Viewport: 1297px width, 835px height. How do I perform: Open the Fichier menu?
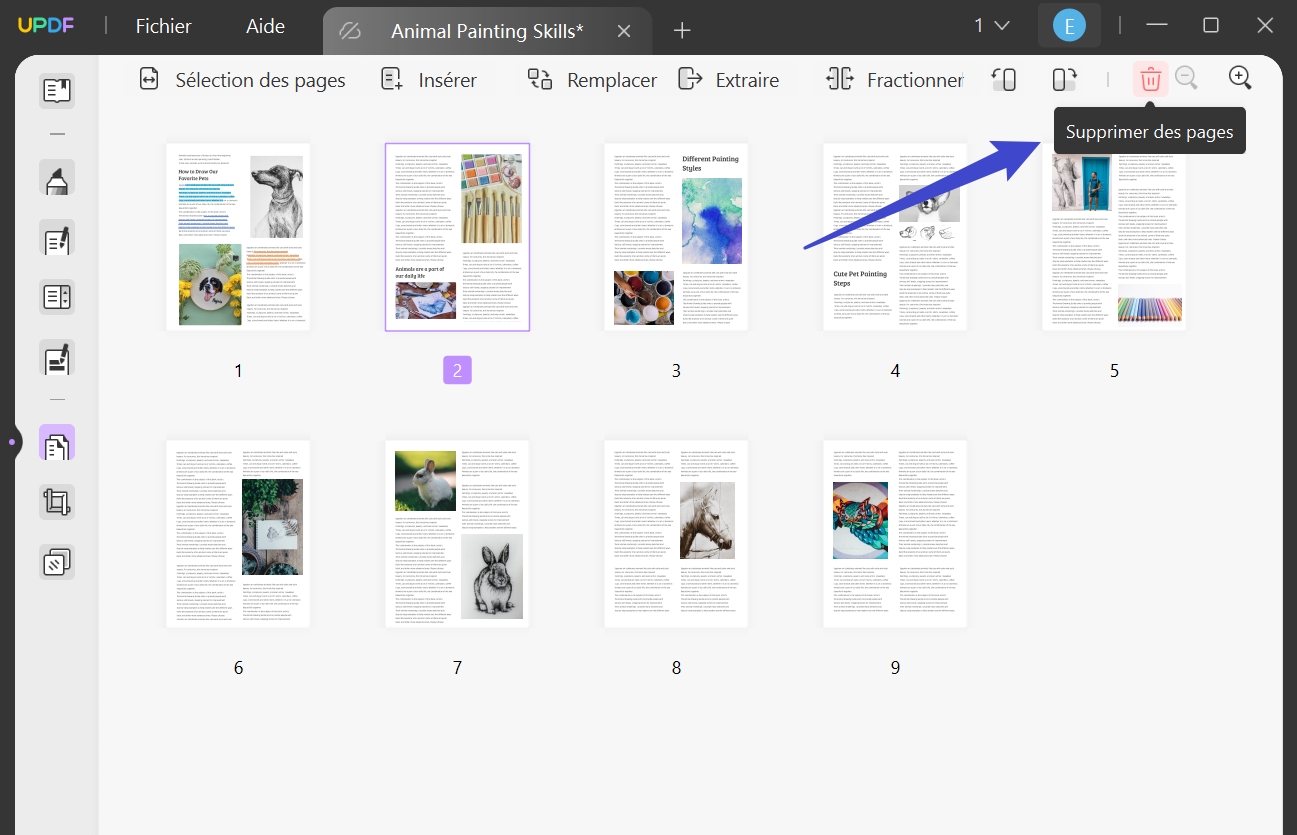click(162, 26)
